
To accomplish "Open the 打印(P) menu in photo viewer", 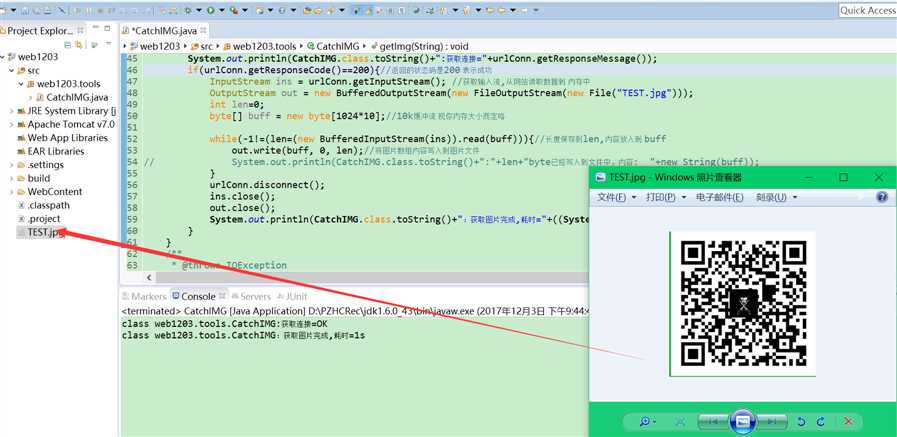I will 665,197.
